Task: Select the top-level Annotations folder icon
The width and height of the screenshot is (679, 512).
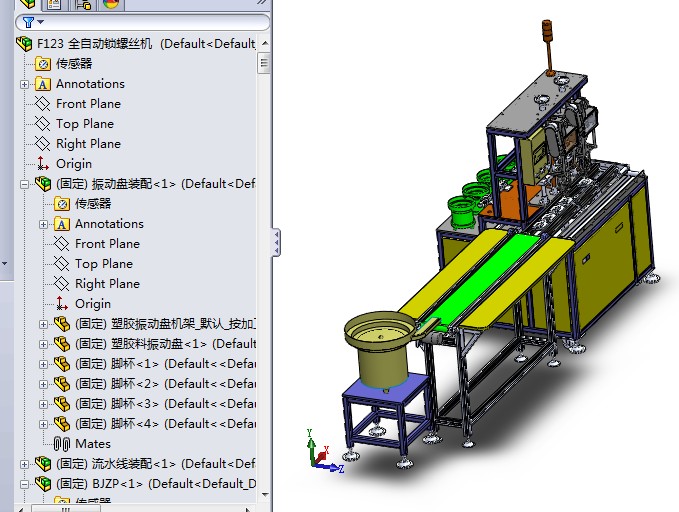Action: [43, 84]
